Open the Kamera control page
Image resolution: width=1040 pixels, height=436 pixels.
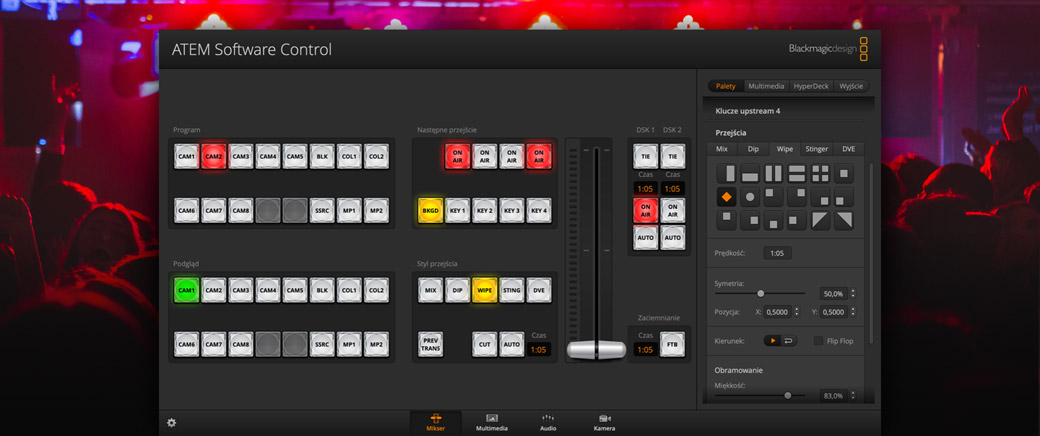tap(604, 421)
